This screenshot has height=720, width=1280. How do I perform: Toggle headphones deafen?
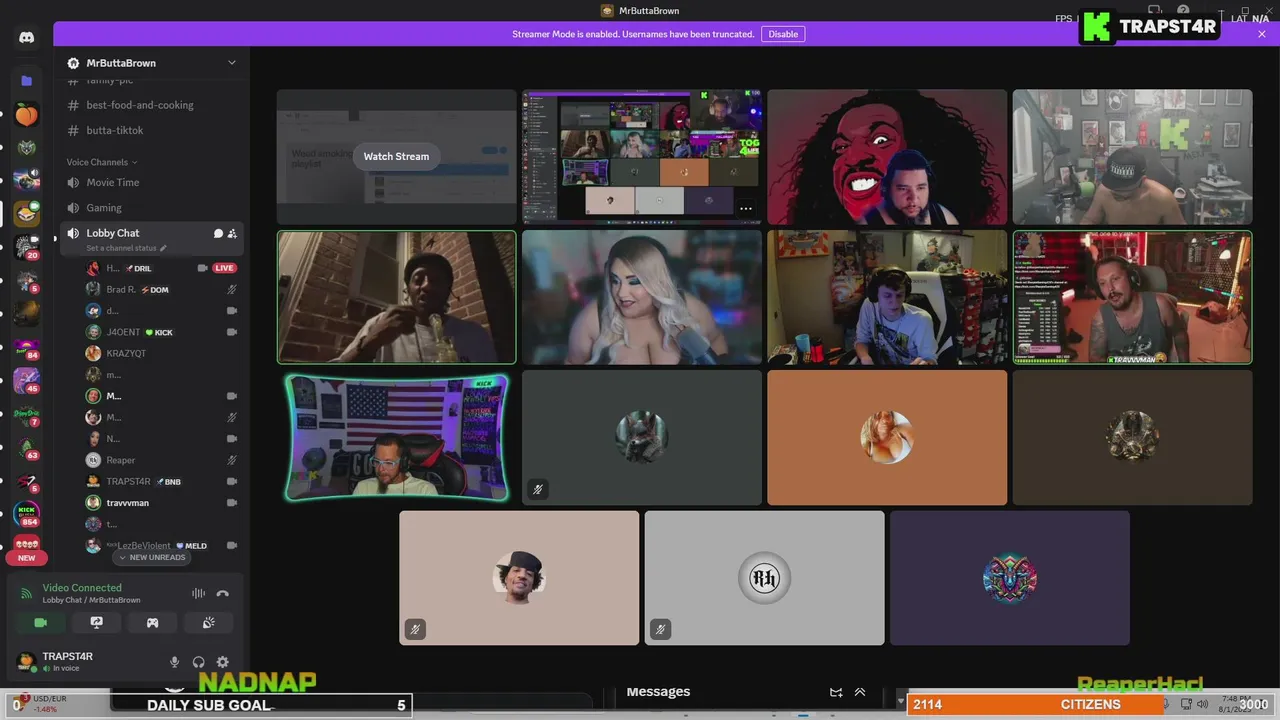198,662
